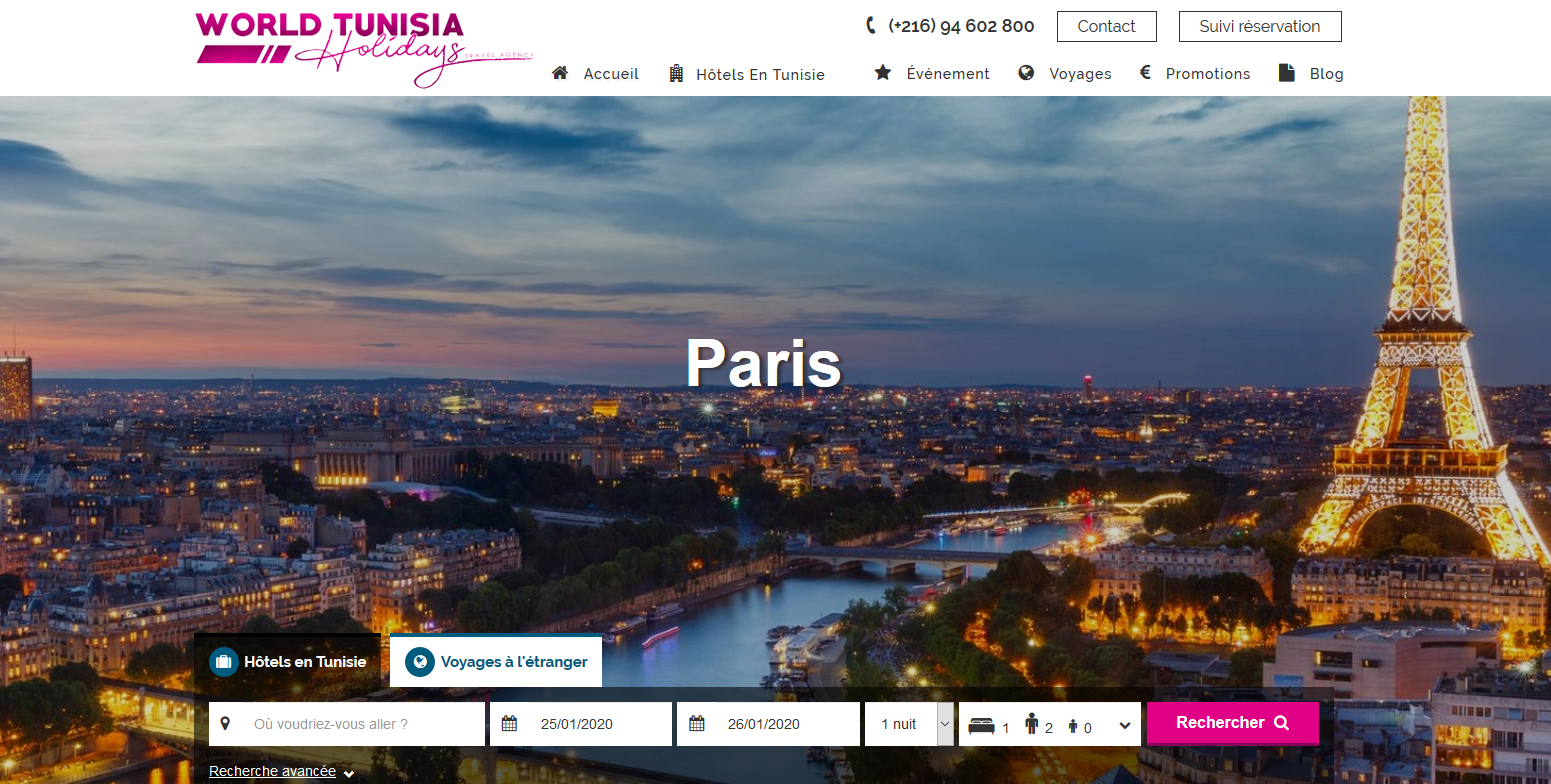Open the Promotions menu item
This screenshot has width=1551, height=784.
[1207, 74]
